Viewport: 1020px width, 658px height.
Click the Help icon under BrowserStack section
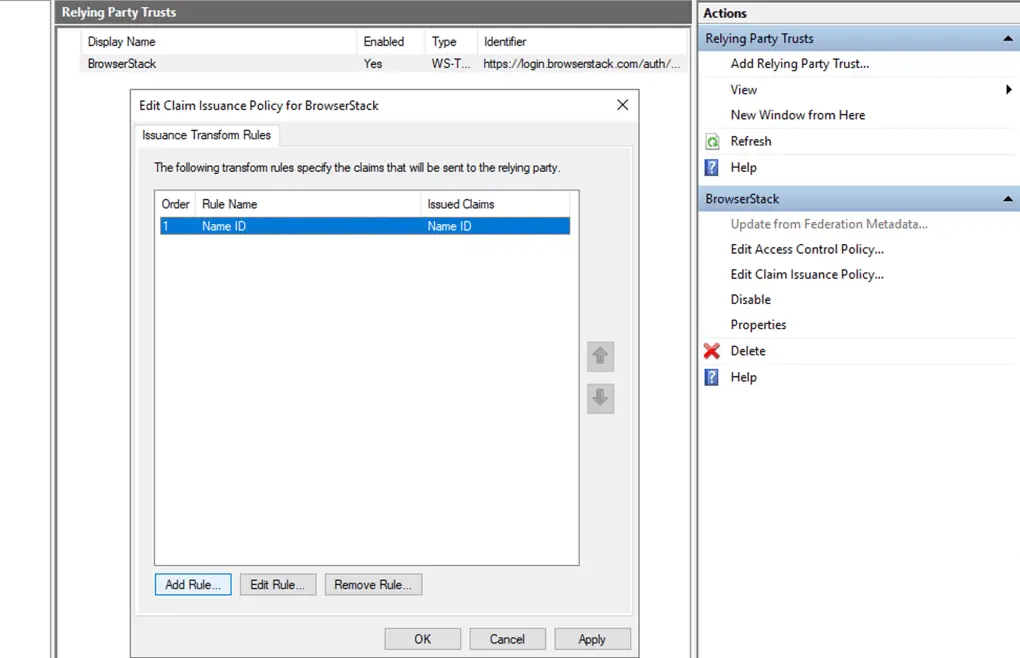(x=712, y=377)
